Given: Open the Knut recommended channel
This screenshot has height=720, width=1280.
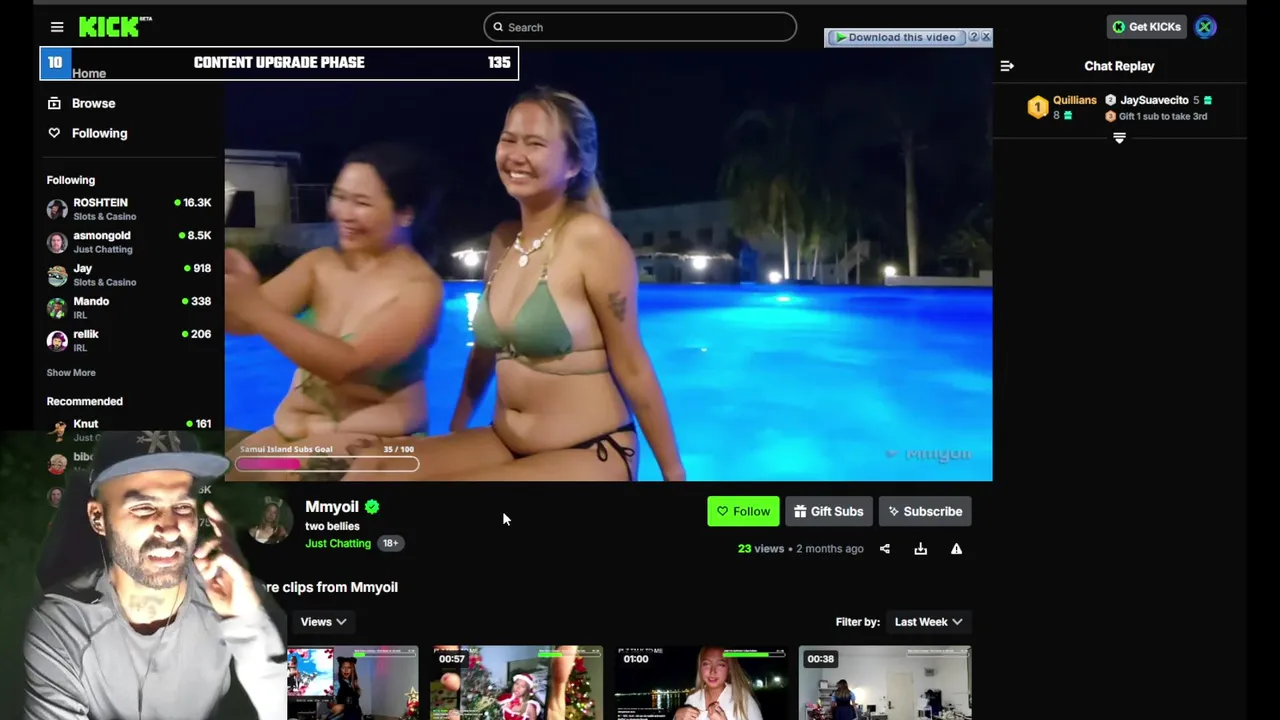Looking at the screenshot, I should point(129,429).
